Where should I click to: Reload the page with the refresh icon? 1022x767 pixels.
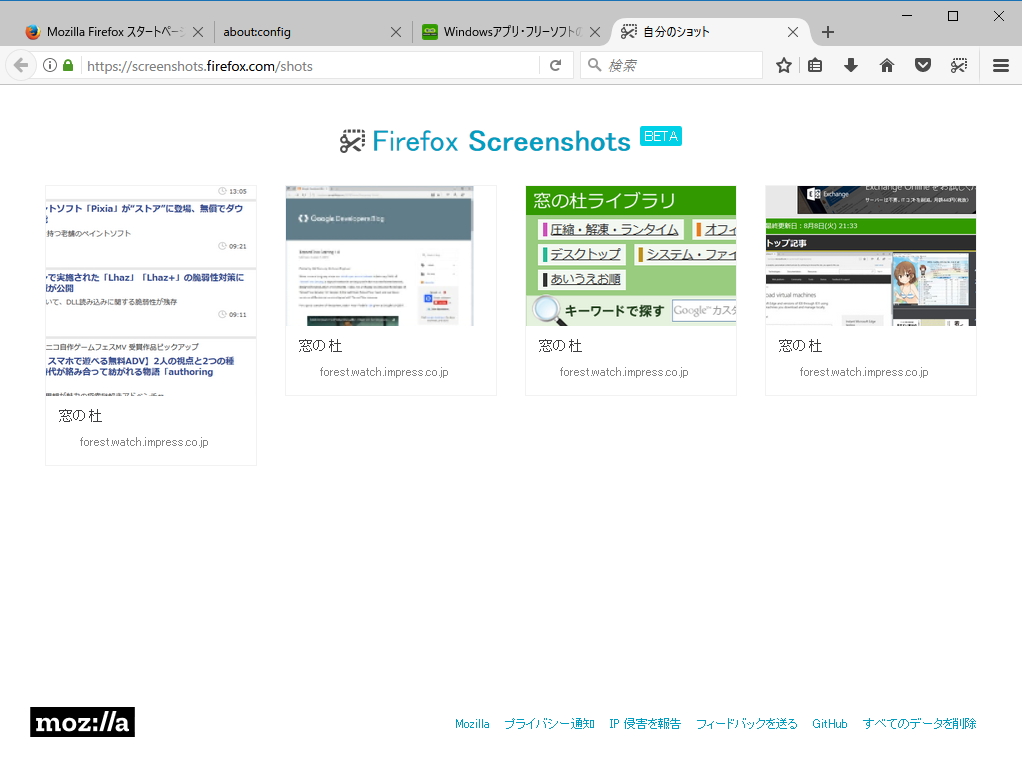(x=555, y=65)
